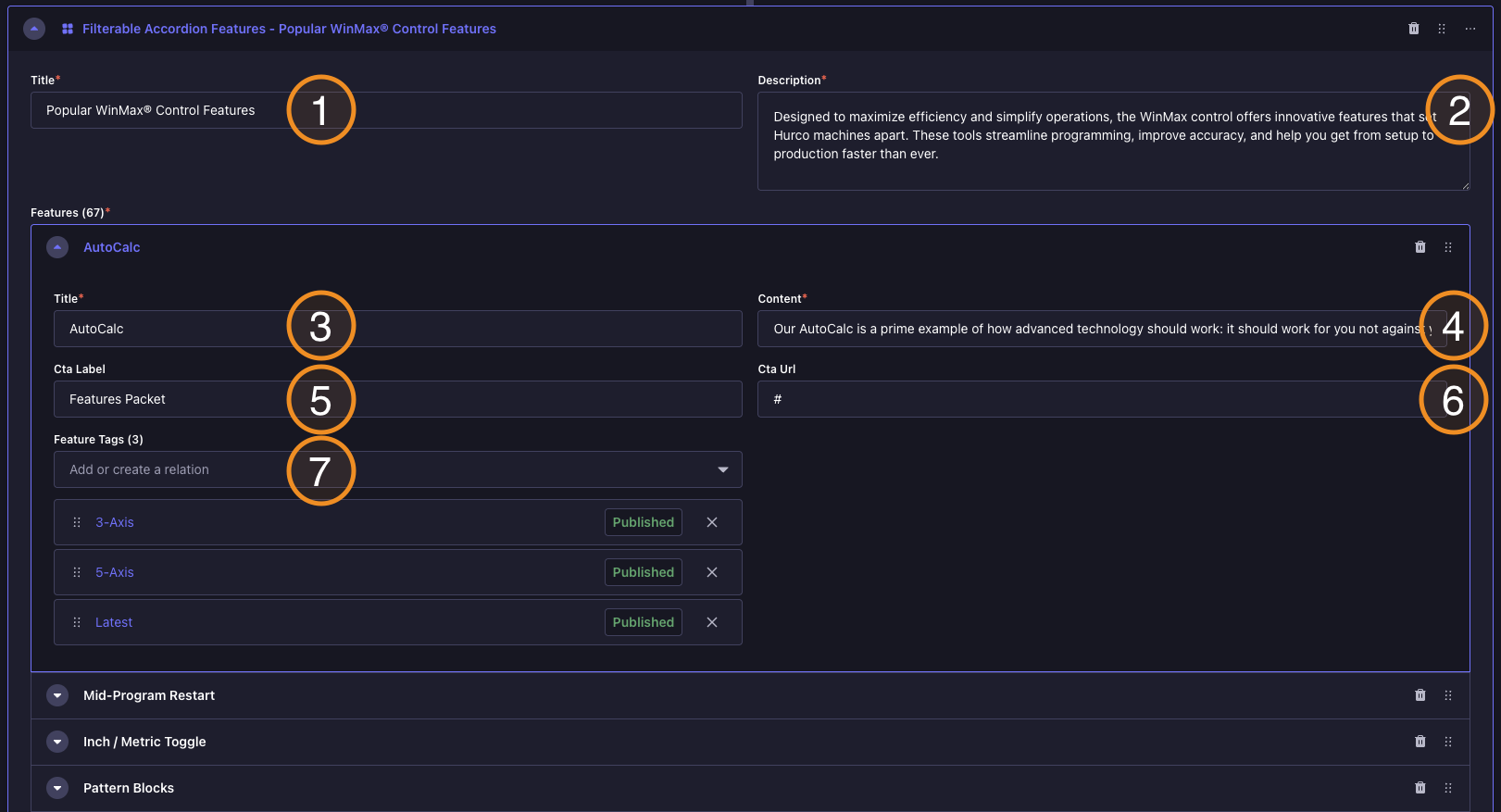Delete the Filterable Accordion Features block
Screen dimensions: 1501x812
coord(1414,29)
